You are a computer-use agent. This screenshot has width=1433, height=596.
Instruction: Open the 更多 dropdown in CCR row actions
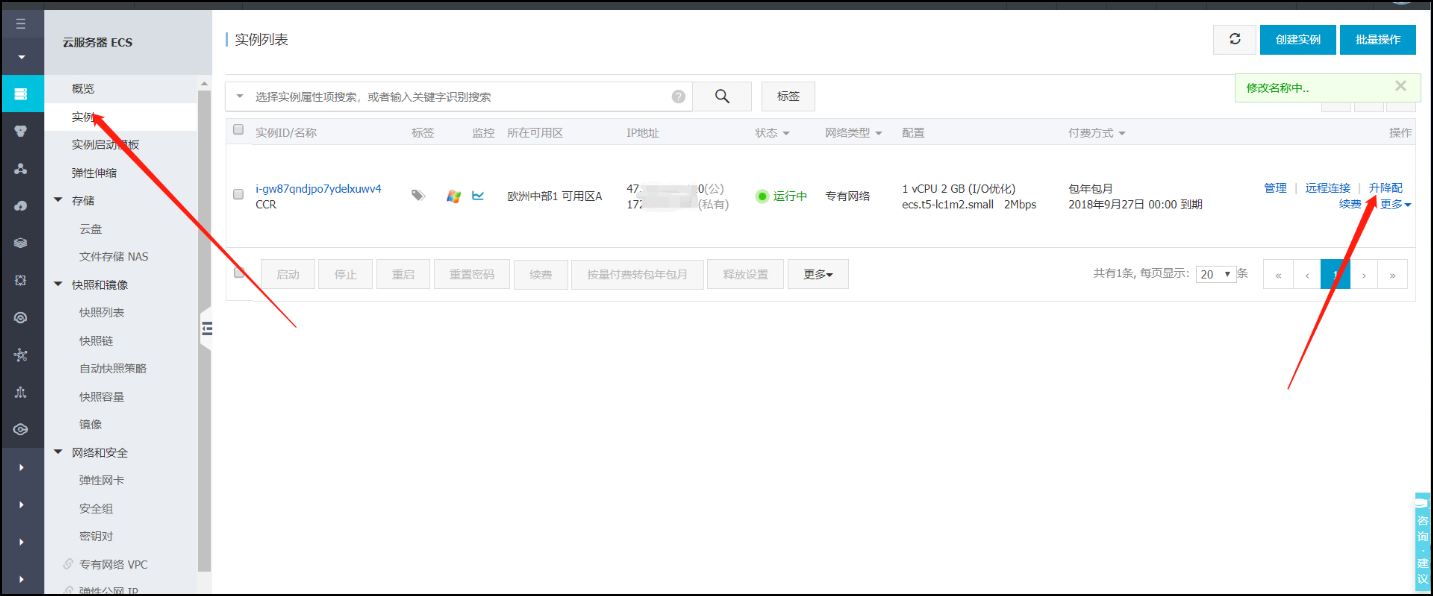(1396, 204)
